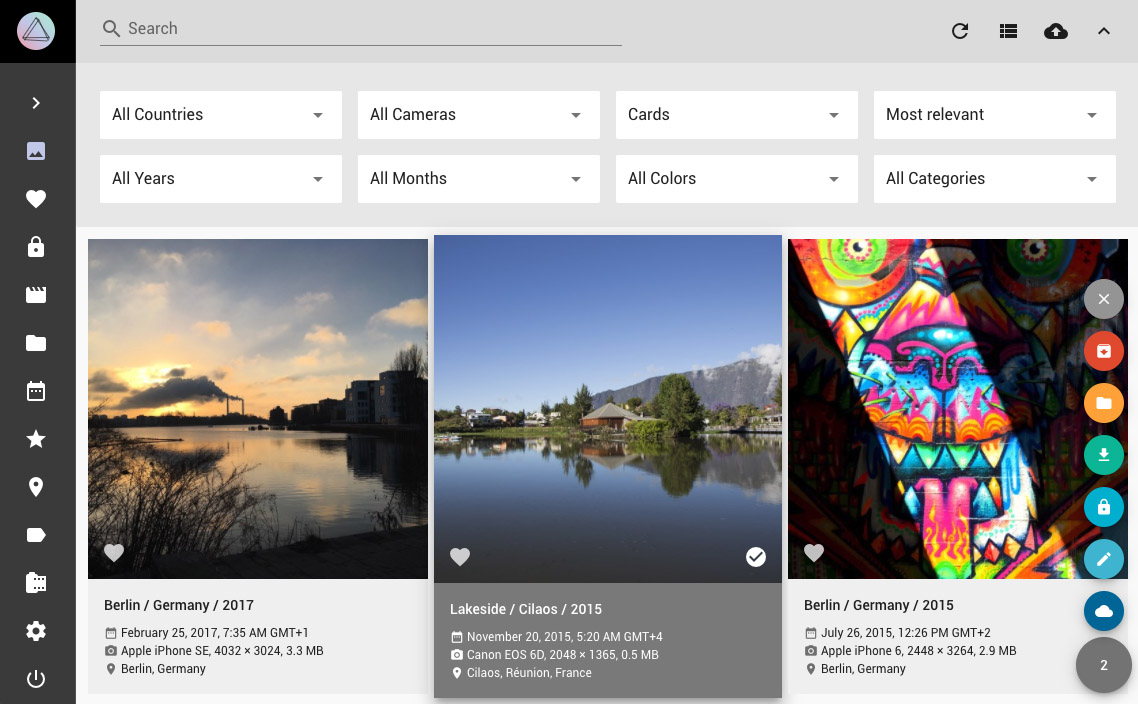Switch to list view using the toolbar icon

pos(1008,31)
